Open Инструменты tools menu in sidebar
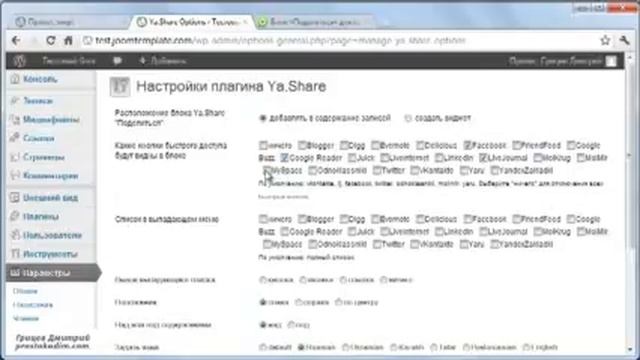The width and height of the screenshot is (640, 360). point(50,254)
